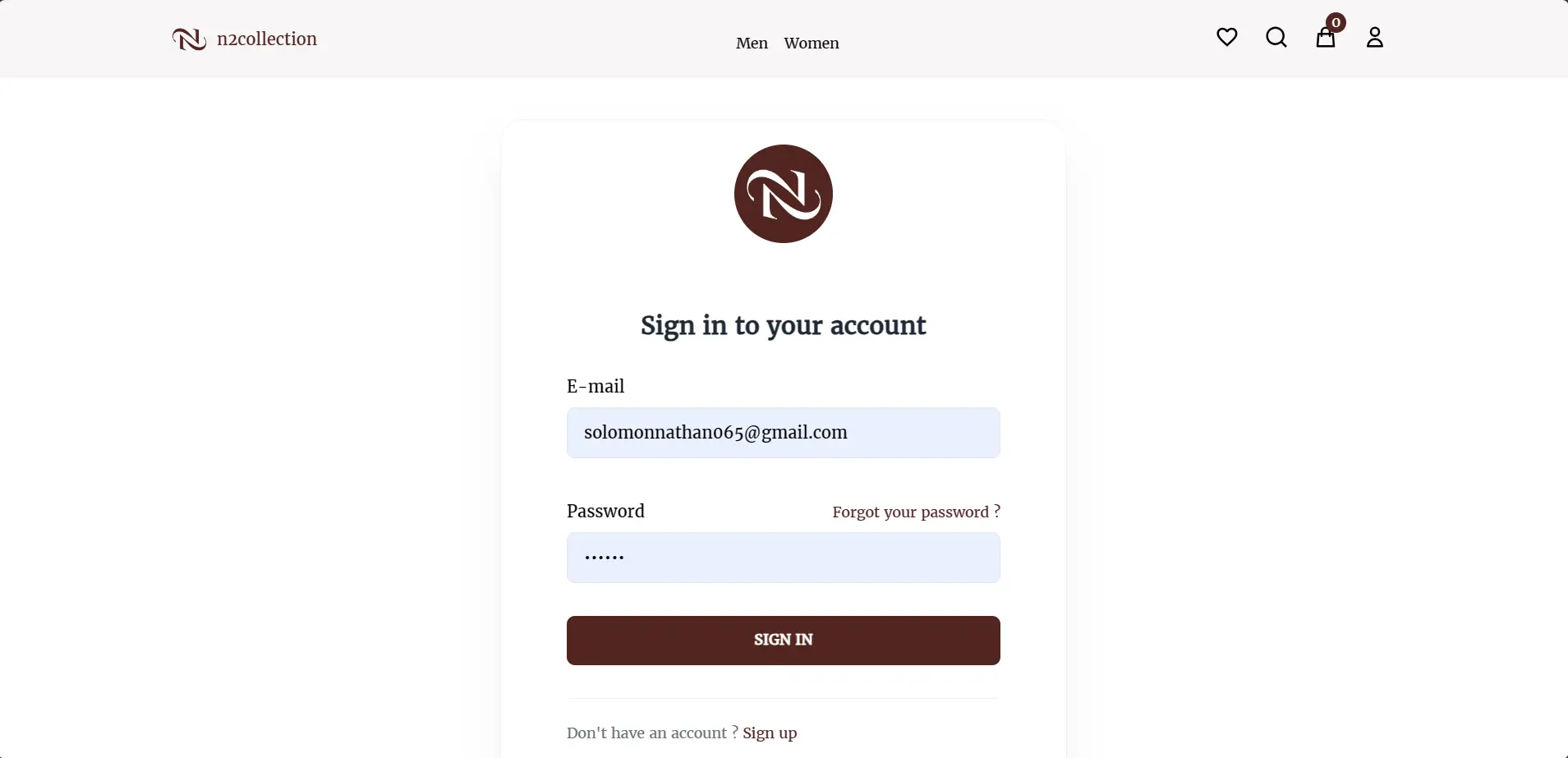
Task: Click the divider line above the sign-up prompt
Action: pos(784,698)
